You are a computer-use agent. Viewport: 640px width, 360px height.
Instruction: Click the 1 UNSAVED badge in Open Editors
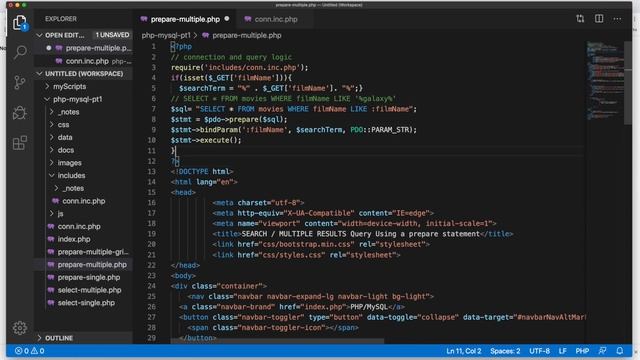pos(112,35)
